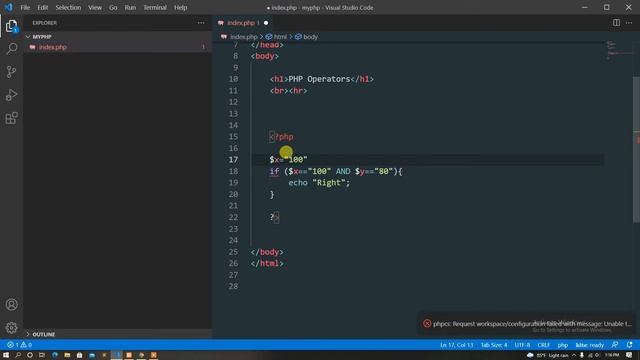Image resolution: width=640 pixels, height=360 pixels.
Task: Click the editor minimap
Action: [x=619, y=51]
